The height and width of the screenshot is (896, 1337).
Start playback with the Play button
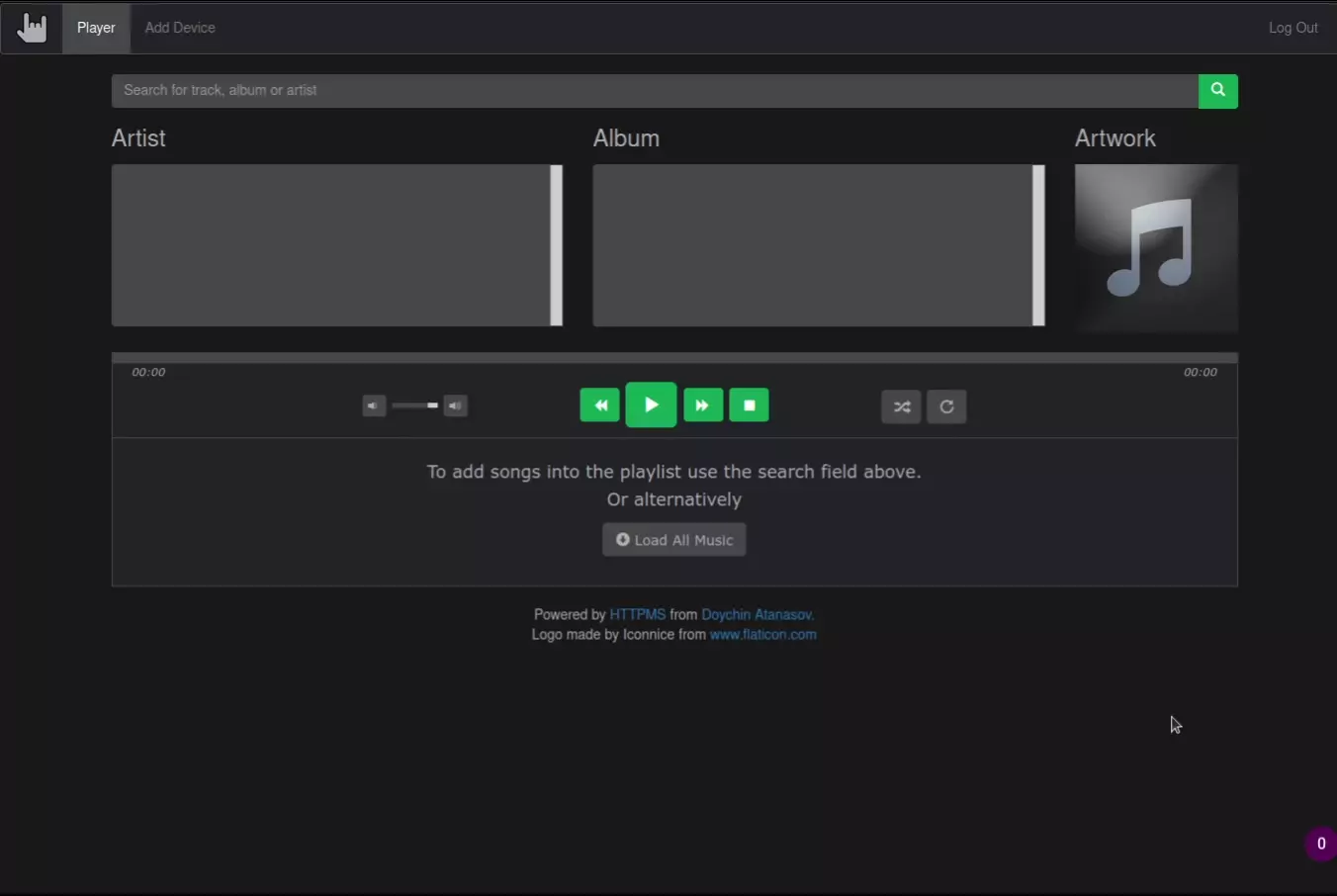(x=651, y=404)
